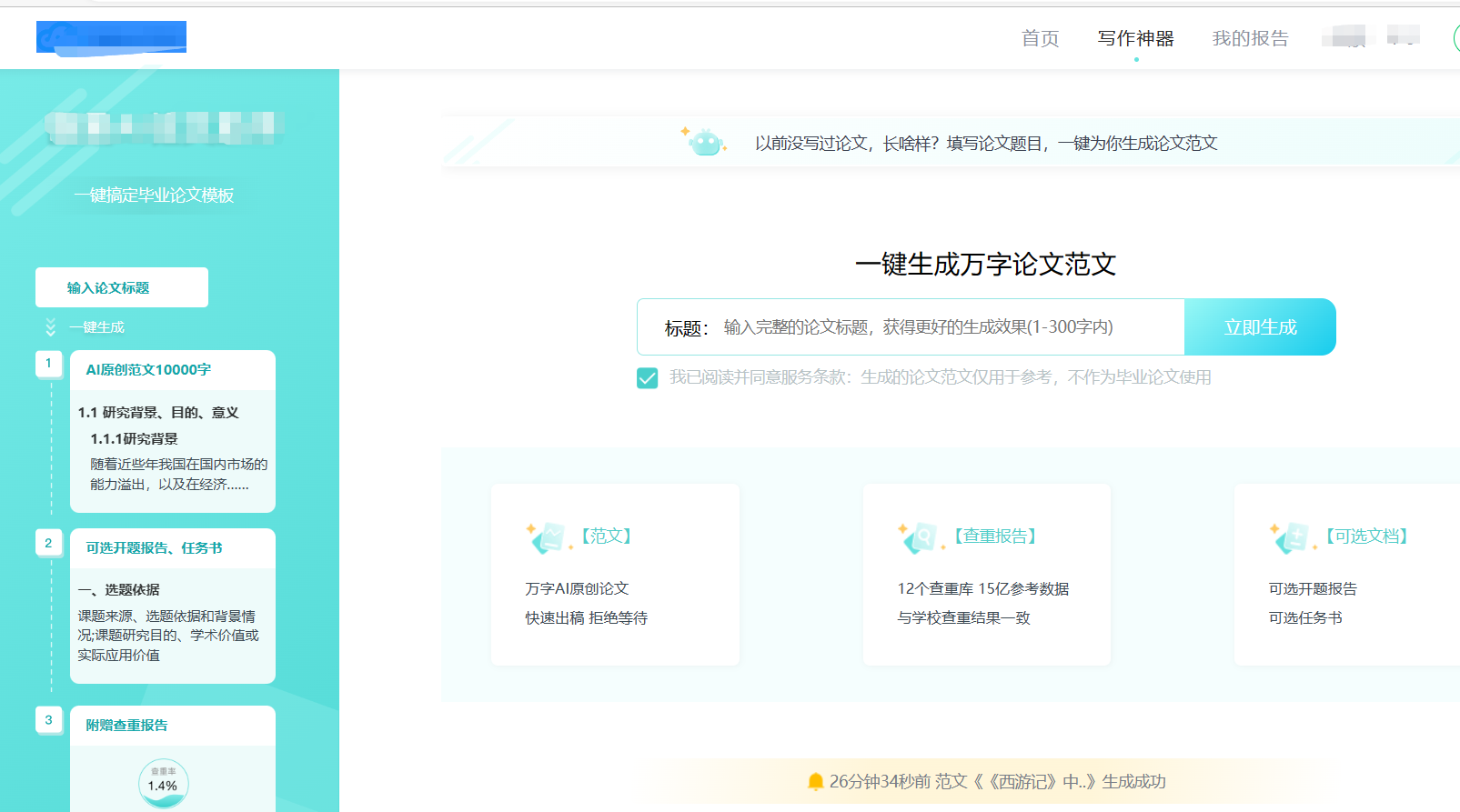Image resolution: width=1460 pixels, height=812 pixels.
Task: Click the yellow notification bell icon
Action: [815, 782]
